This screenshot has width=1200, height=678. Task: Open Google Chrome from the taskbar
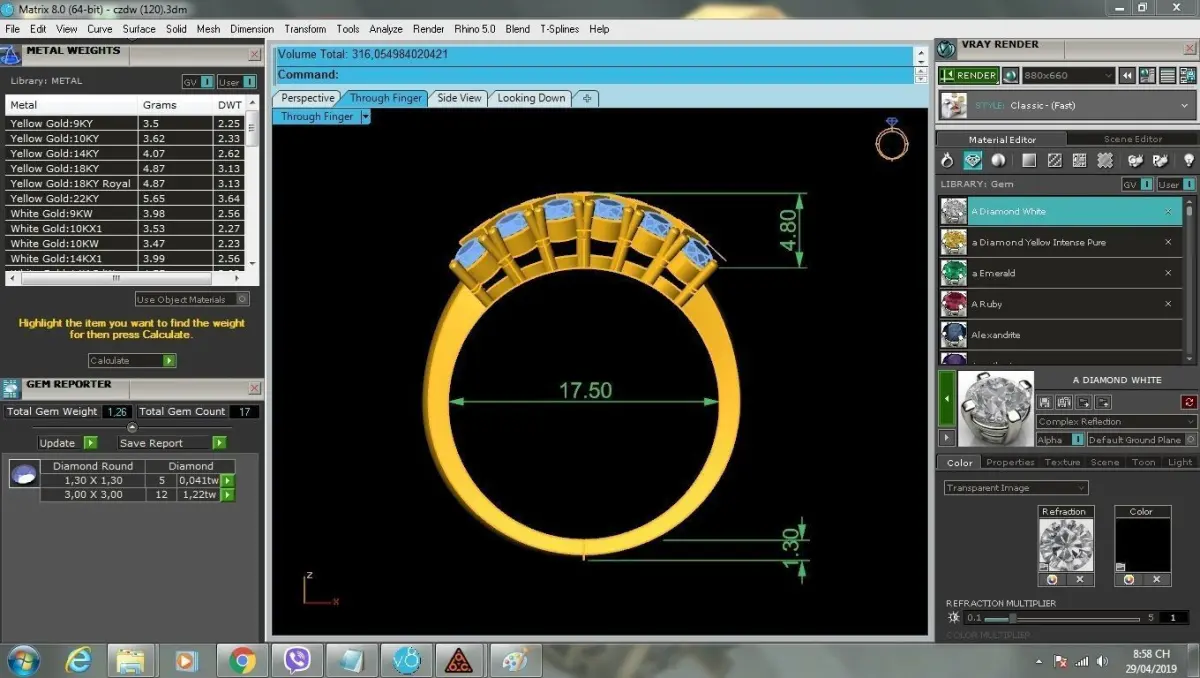241,660
